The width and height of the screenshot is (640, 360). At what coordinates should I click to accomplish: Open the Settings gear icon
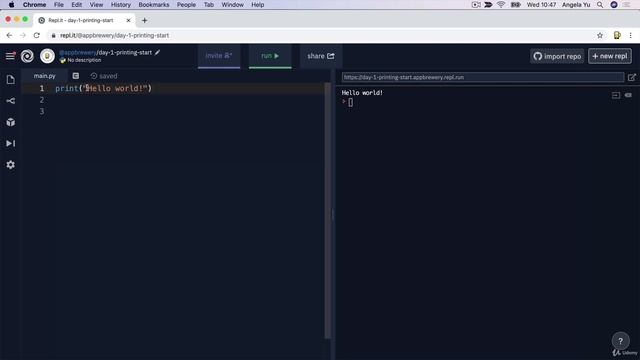point(11,164)
